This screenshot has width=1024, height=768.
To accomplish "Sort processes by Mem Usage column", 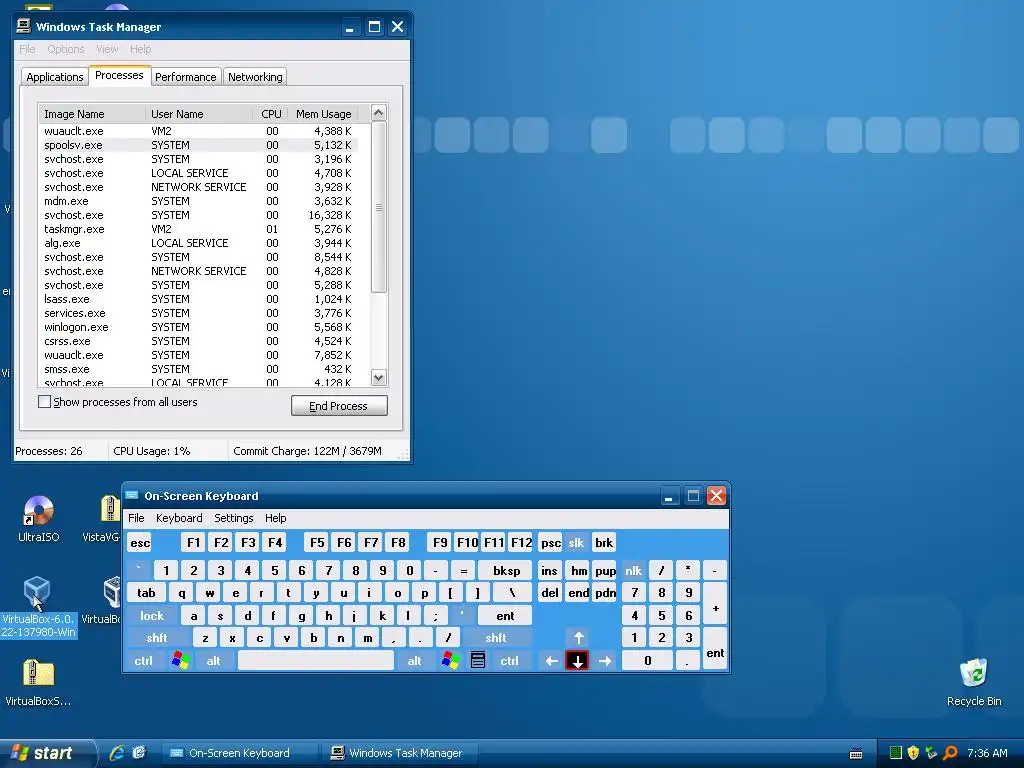I will coord(324,114).
